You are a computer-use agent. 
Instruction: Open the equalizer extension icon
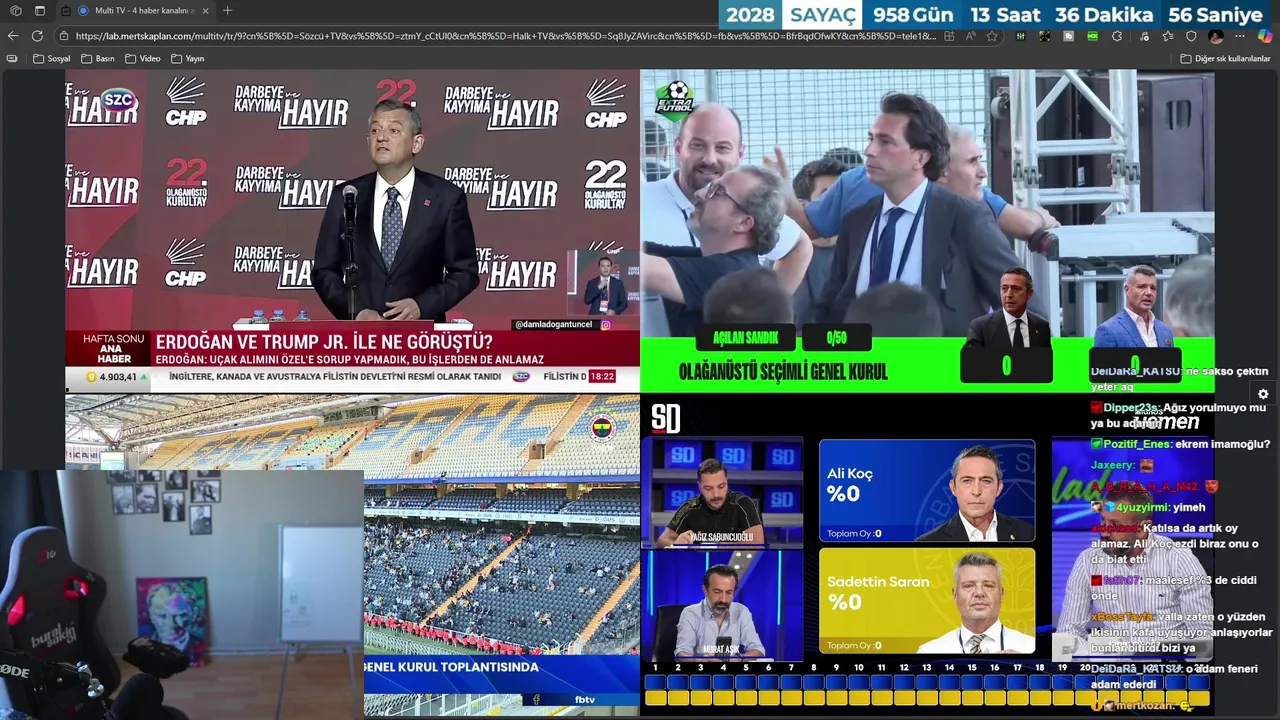click(1020, 36)
